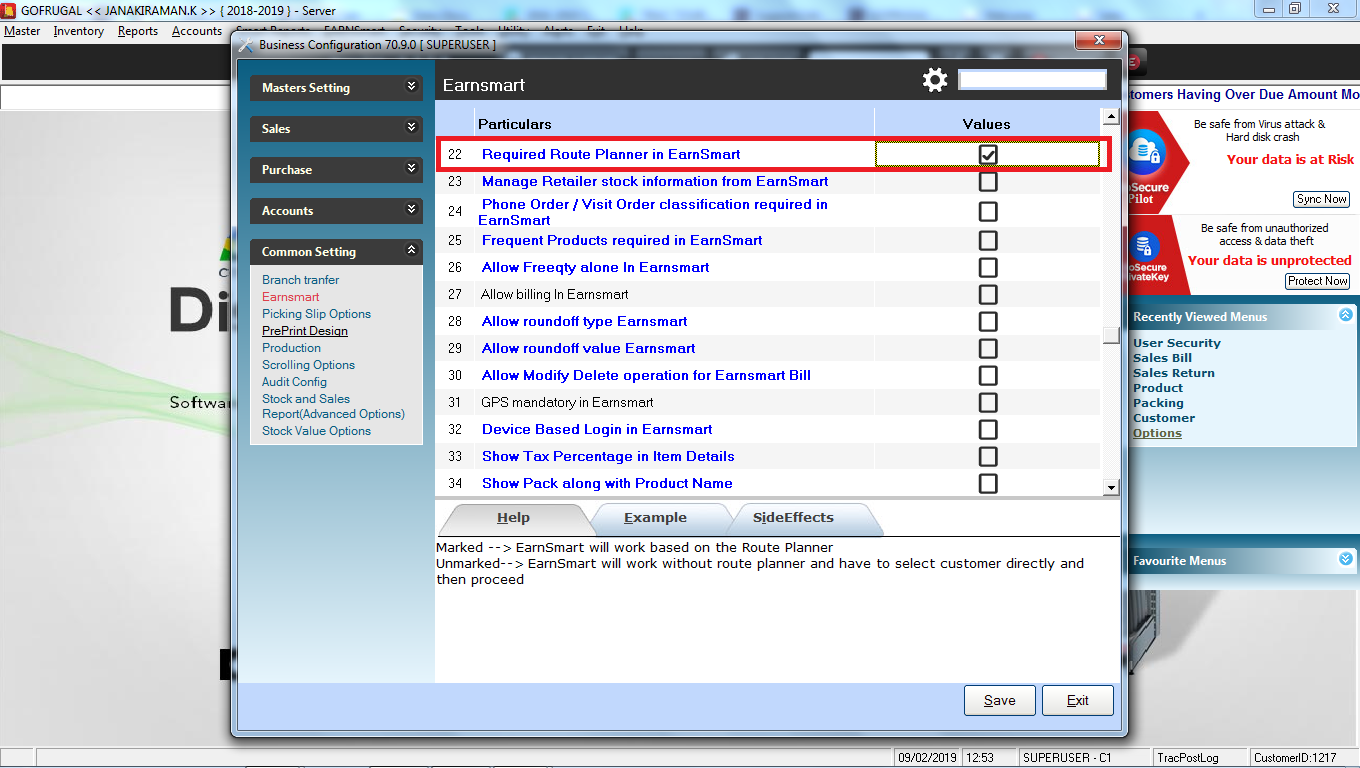The image size is (1360, 768).
Task: Click the 'Manage Retailer stock information from EarnSmart' label
Action: pos(655,181)
